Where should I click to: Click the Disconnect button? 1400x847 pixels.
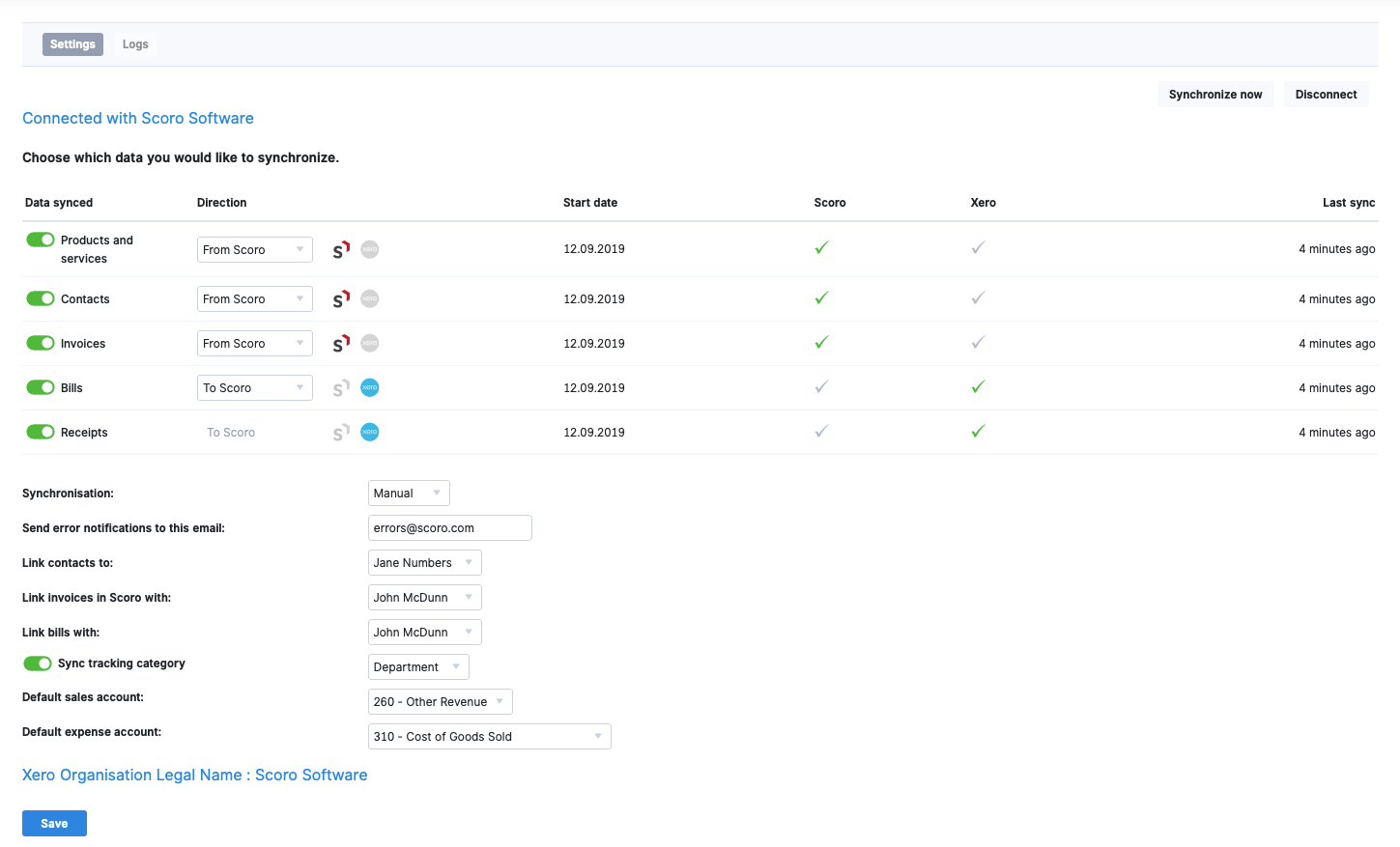pos(1326,95)
